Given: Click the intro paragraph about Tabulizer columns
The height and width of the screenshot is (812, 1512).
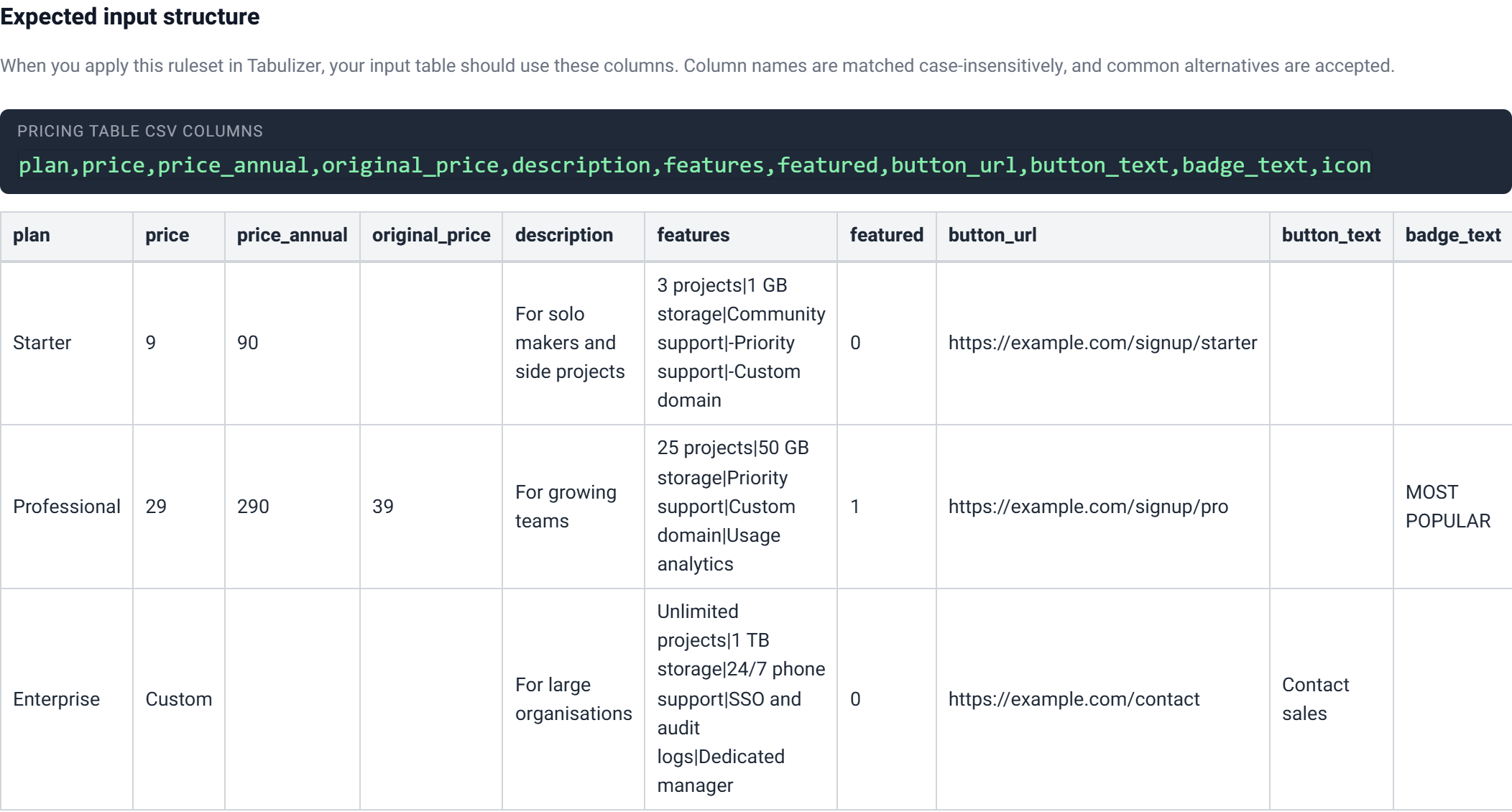Looking at the screenshot, I should click(697, 65).
